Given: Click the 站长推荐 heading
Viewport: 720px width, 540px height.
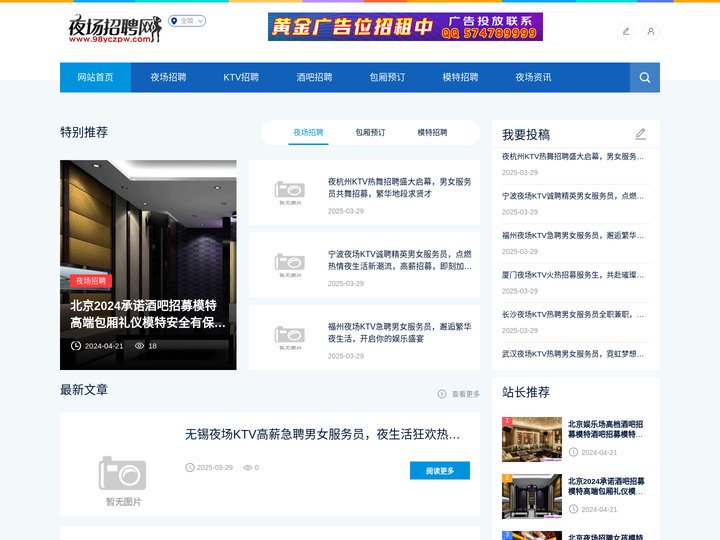Looking at the screenshot, I should (x=526, y=392).
